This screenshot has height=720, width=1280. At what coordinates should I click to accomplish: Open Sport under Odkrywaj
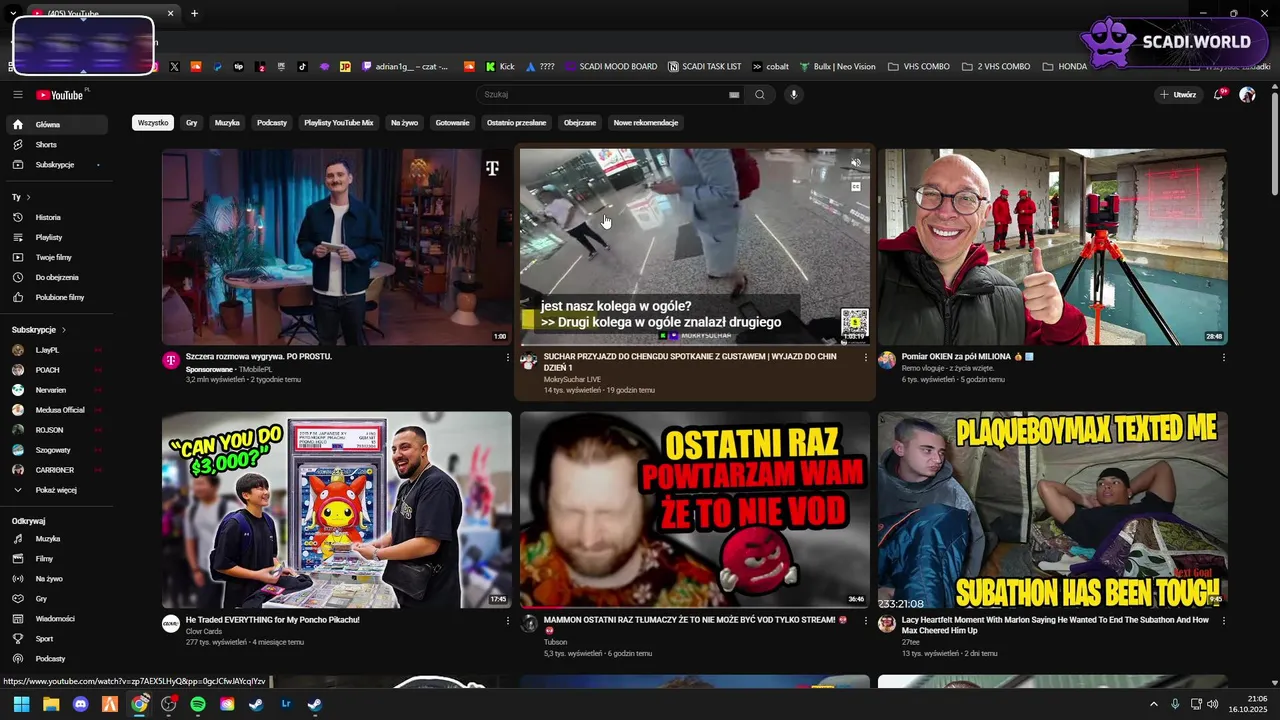[x=56, y=639]
